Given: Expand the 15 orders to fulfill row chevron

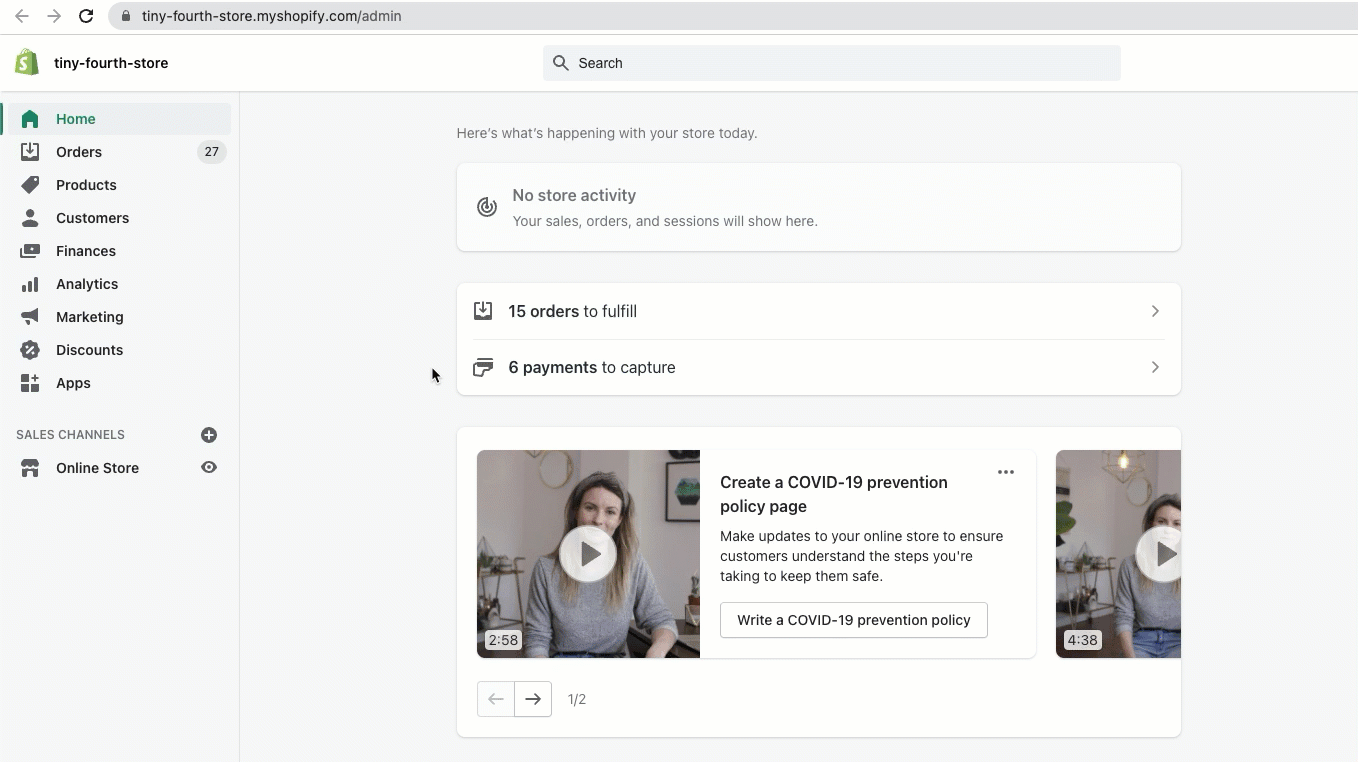Looking at the screenshot, I should pos(1155,311).
